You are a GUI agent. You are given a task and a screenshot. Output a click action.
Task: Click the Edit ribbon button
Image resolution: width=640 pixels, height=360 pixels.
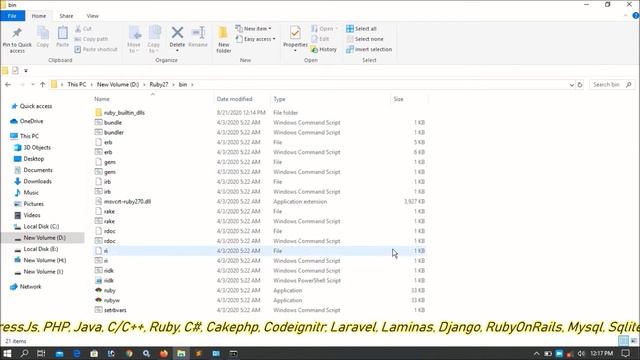point(320,39)
